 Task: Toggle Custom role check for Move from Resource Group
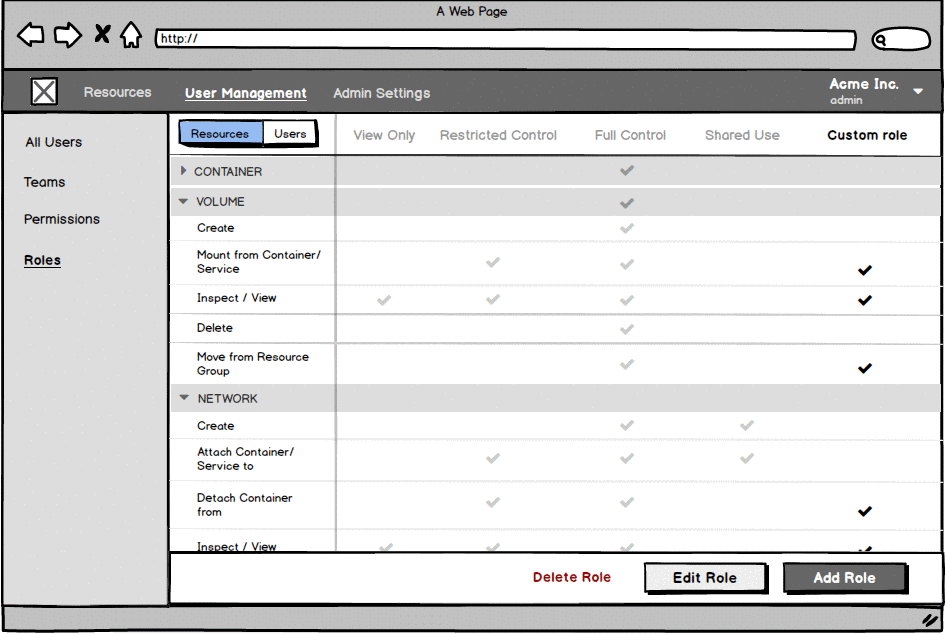[x=865, y=367]
